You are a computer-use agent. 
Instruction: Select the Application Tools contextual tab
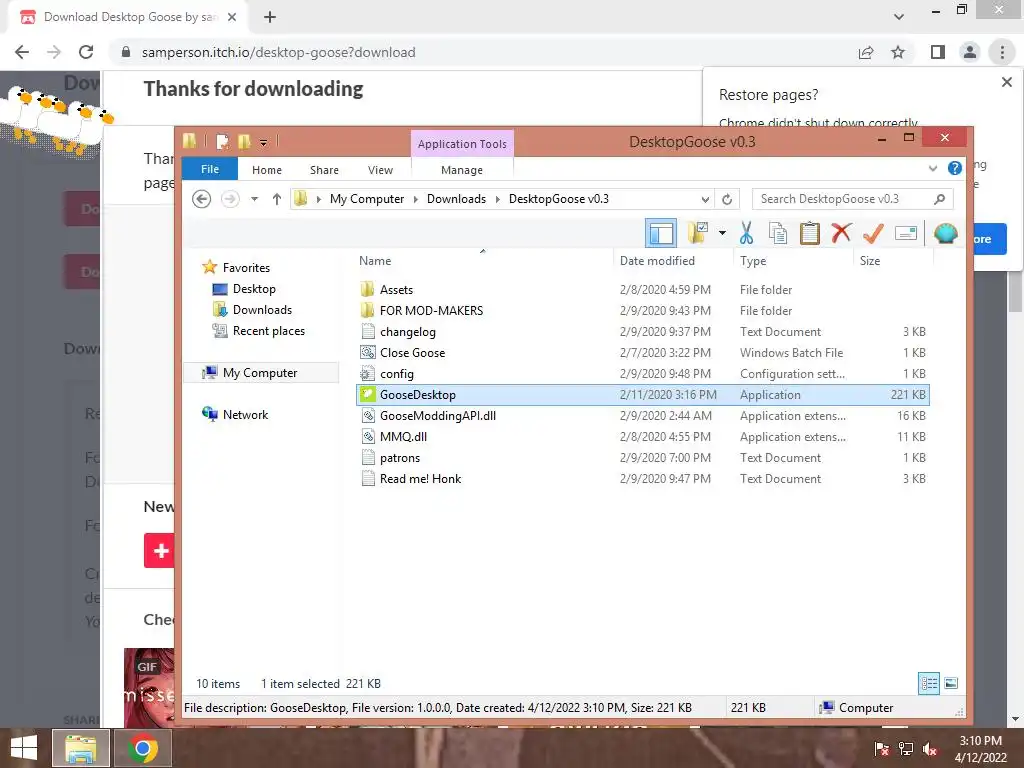click(x=462, y=144)
